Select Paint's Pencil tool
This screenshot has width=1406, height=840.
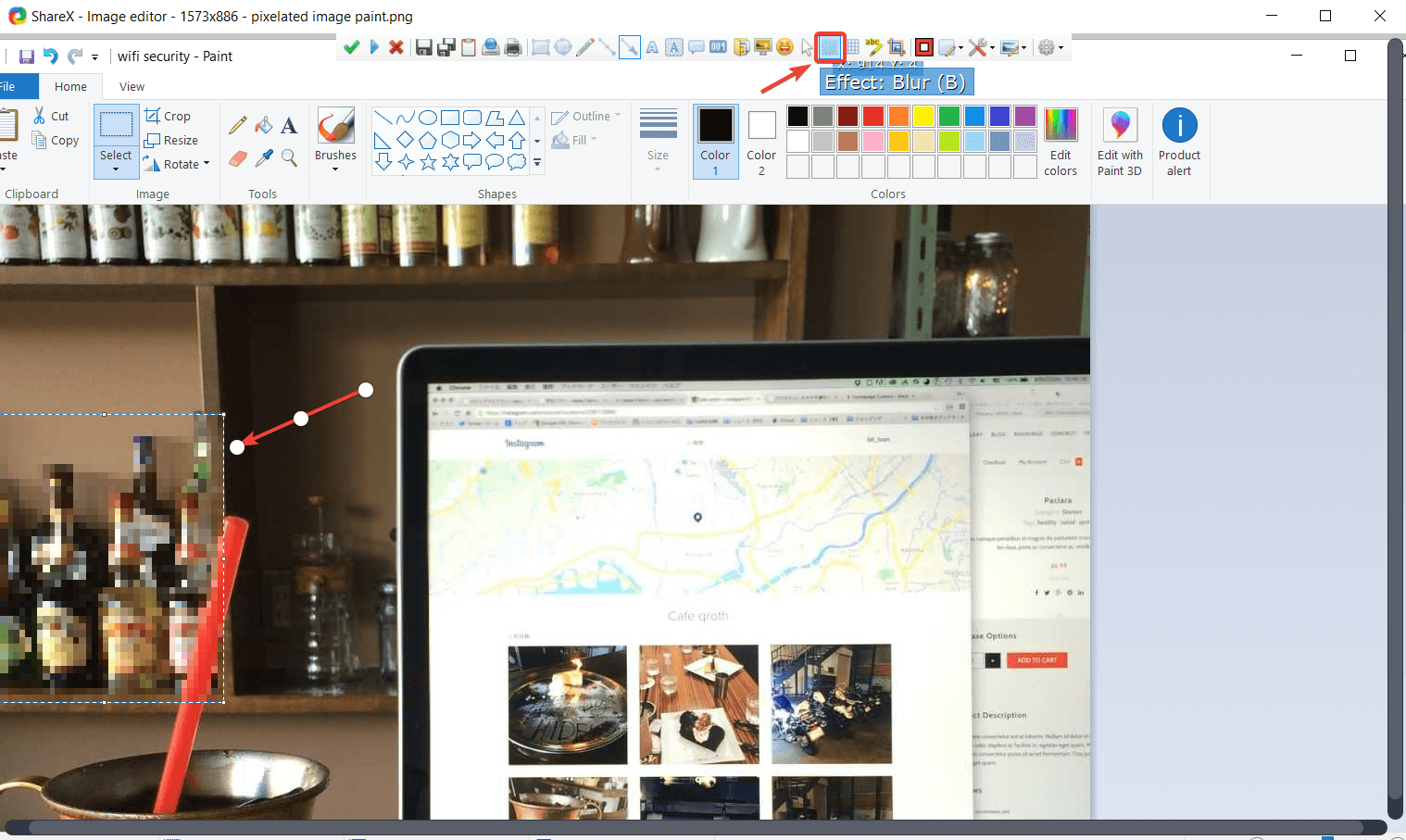point(237,125)
